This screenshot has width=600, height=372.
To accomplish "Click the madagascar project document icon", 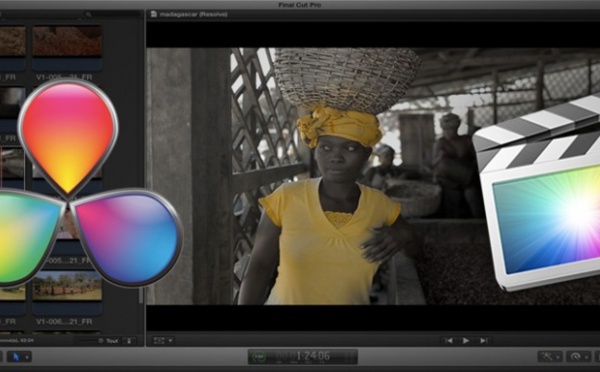I will [154, 14].
